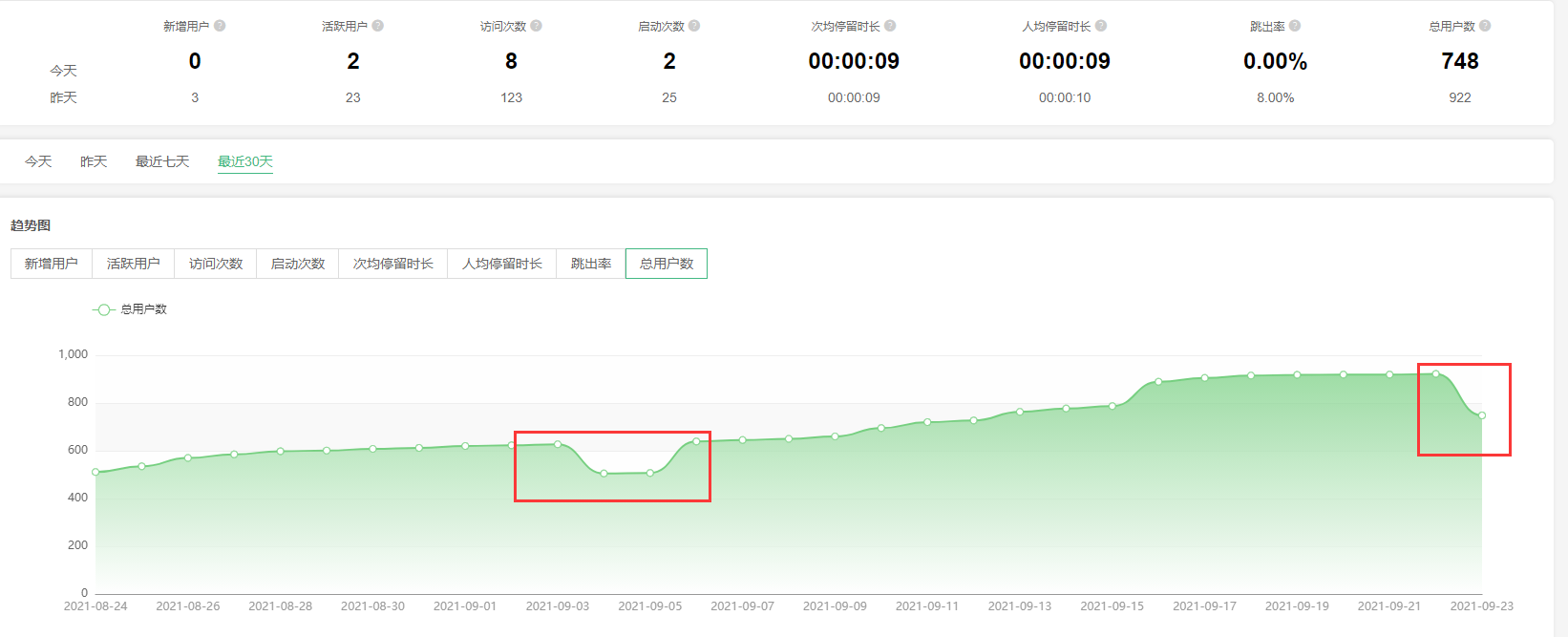Show the 新增用户 trend chart

pos(52,264)
